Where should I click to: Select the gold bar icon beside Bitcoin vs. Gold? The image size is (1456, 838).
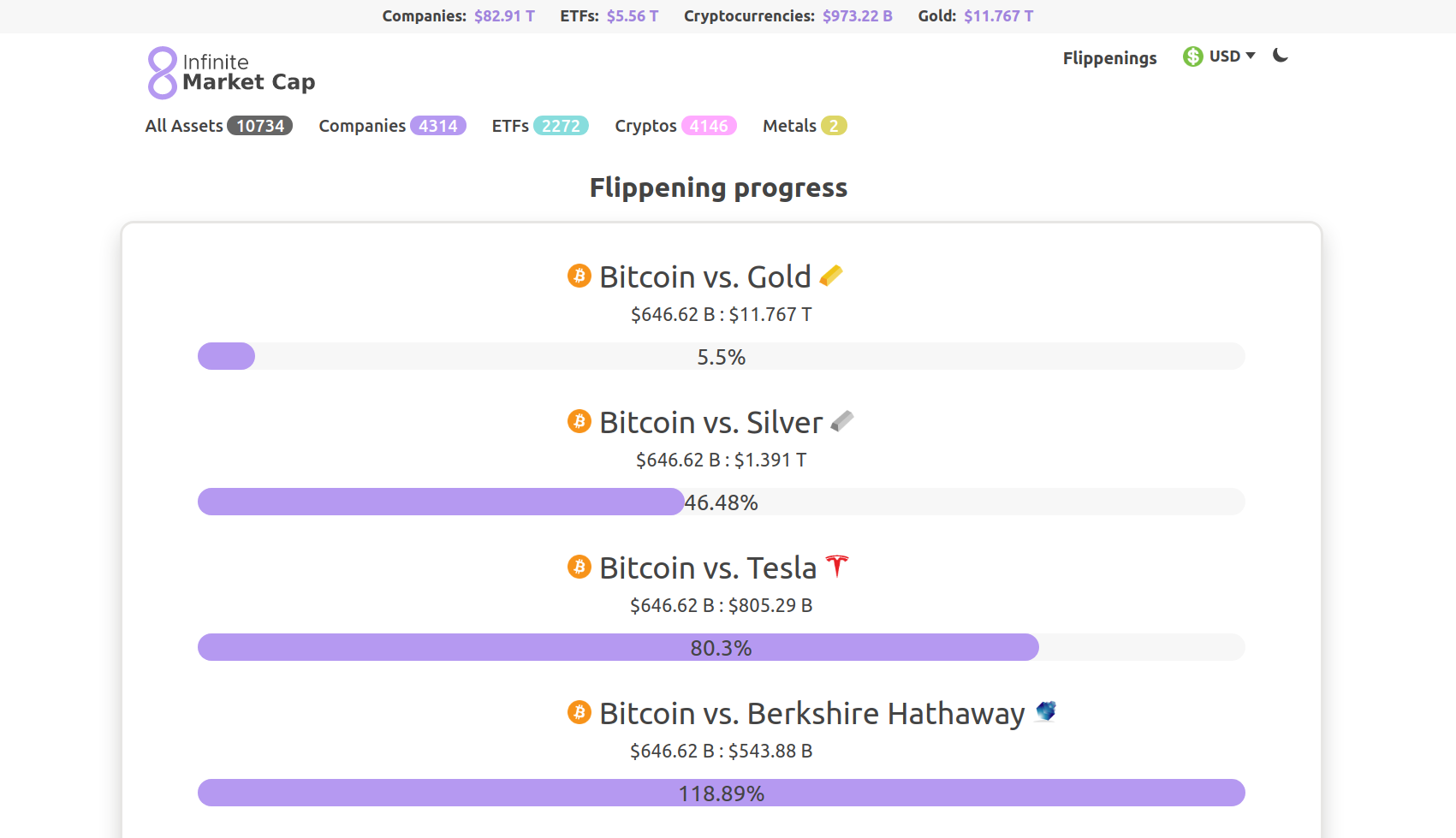[x=831, y=275]
